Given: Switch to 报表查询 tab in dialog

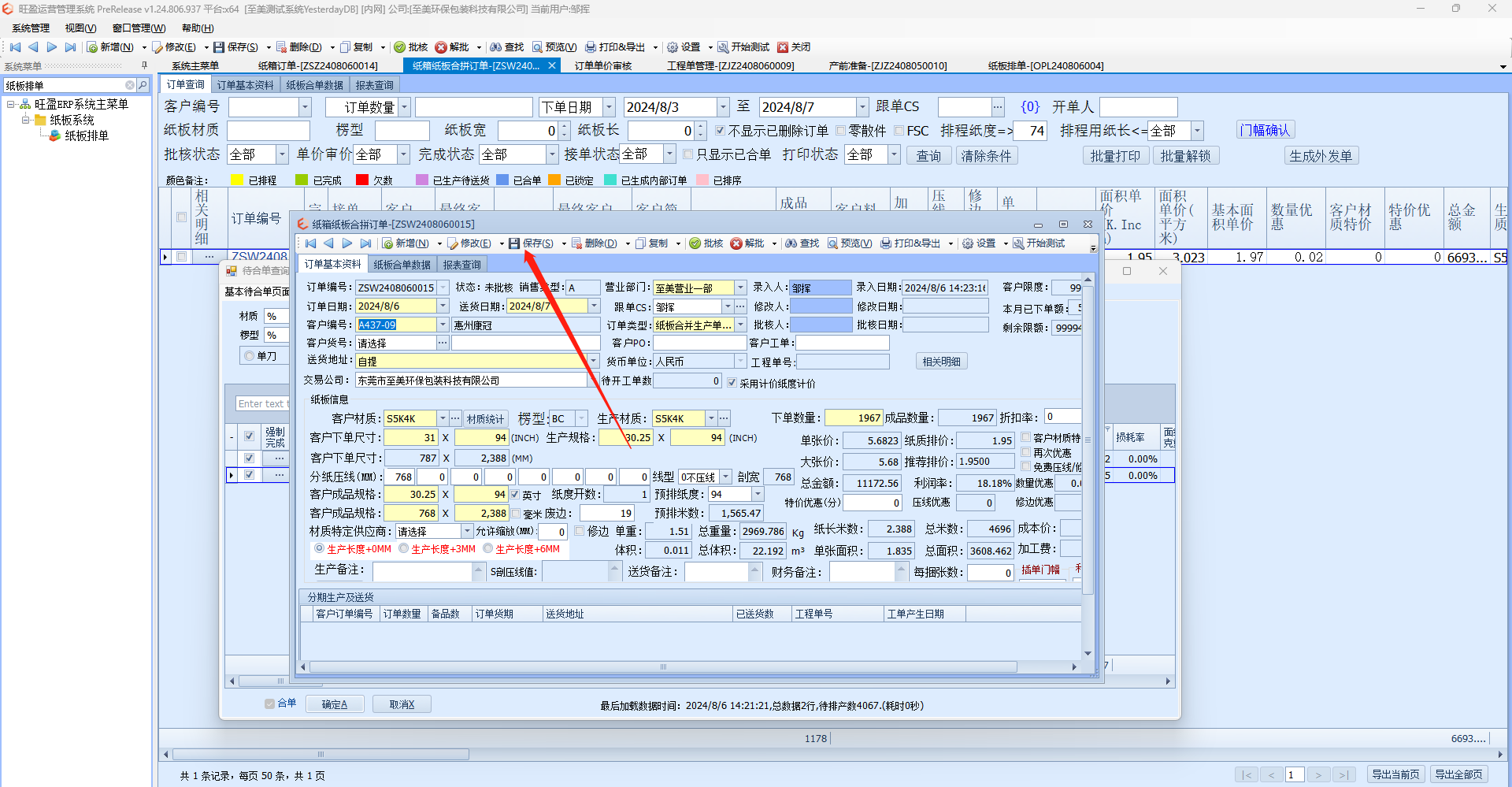Looking at the screenshot, I should 461,265.
